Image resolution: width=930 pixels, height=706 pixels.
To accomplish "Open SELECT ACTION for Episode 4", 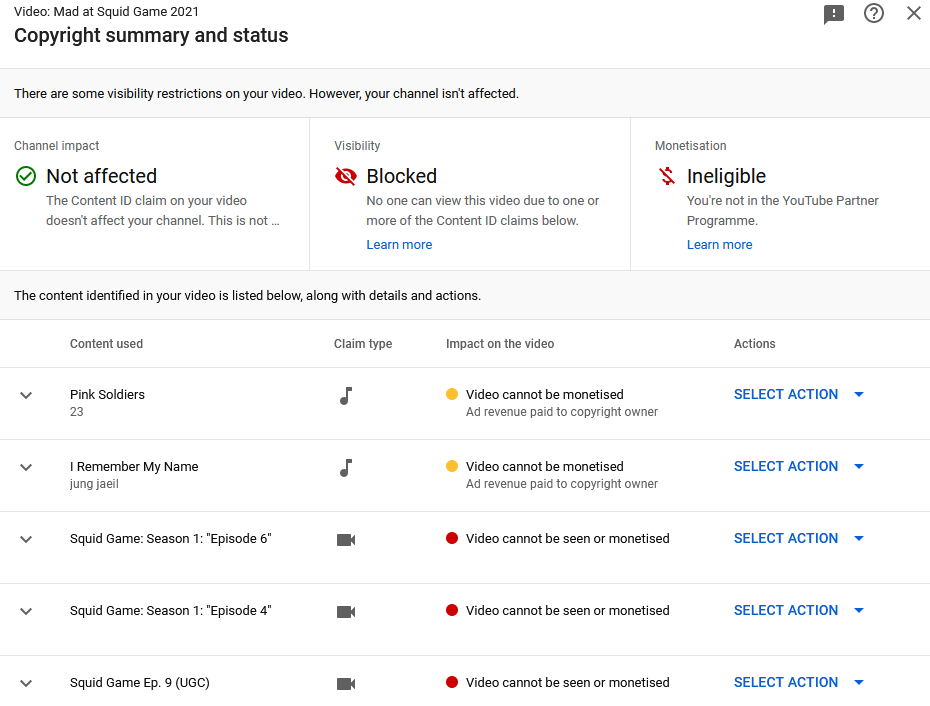I will (x=798, y=610).
